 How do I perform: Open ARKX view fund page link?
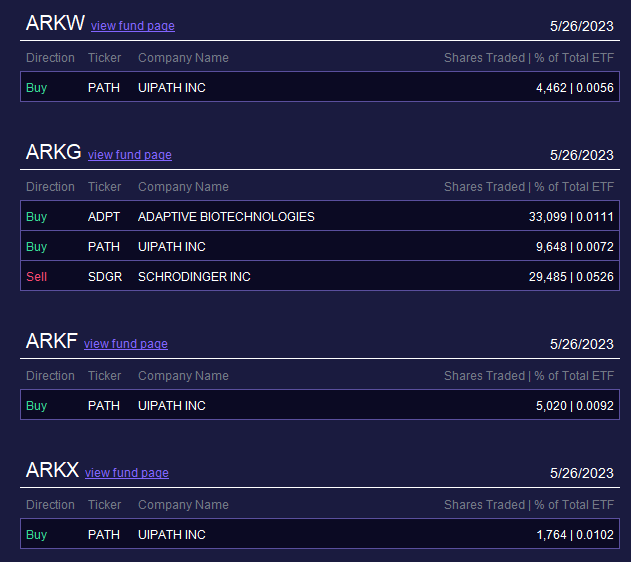pos(127,473)
